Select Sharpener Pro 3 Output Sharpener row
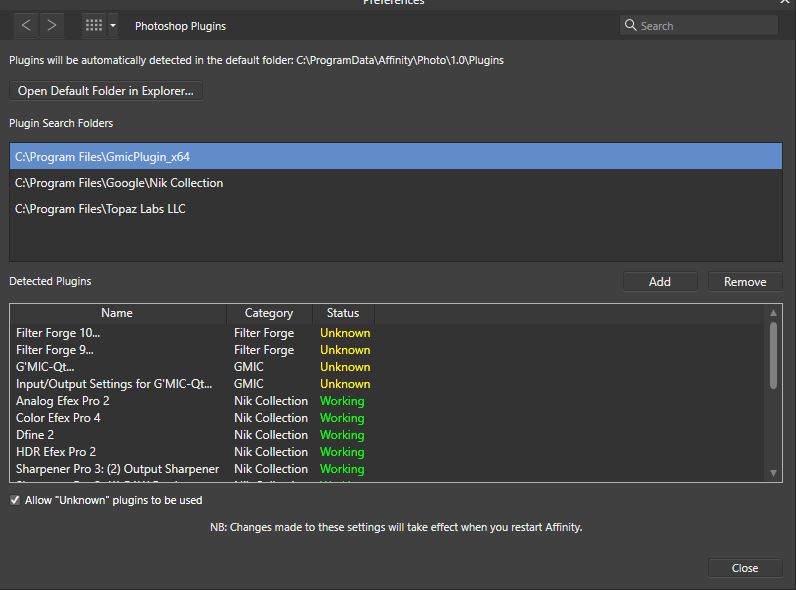Screen dimensions: 796x590 387,469
